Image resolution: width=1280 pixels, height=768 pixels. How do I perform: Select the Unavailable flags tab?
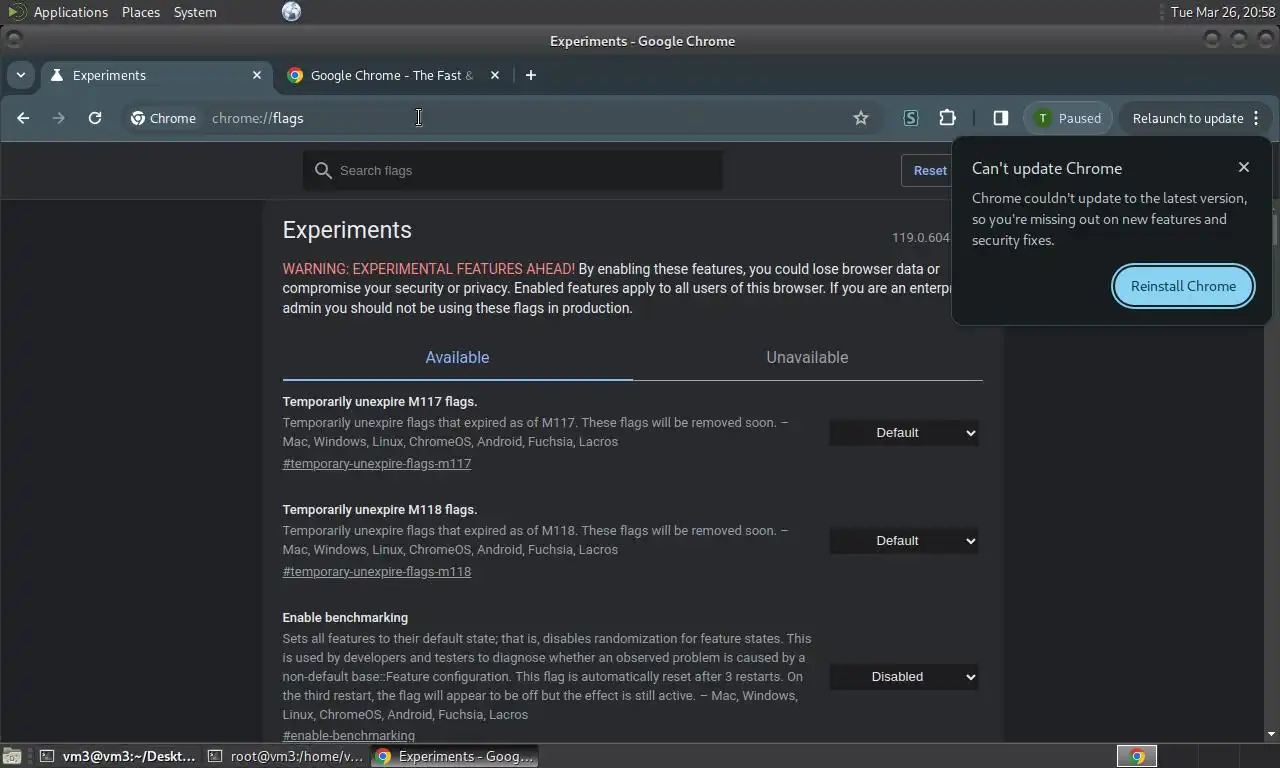point(807,357)
